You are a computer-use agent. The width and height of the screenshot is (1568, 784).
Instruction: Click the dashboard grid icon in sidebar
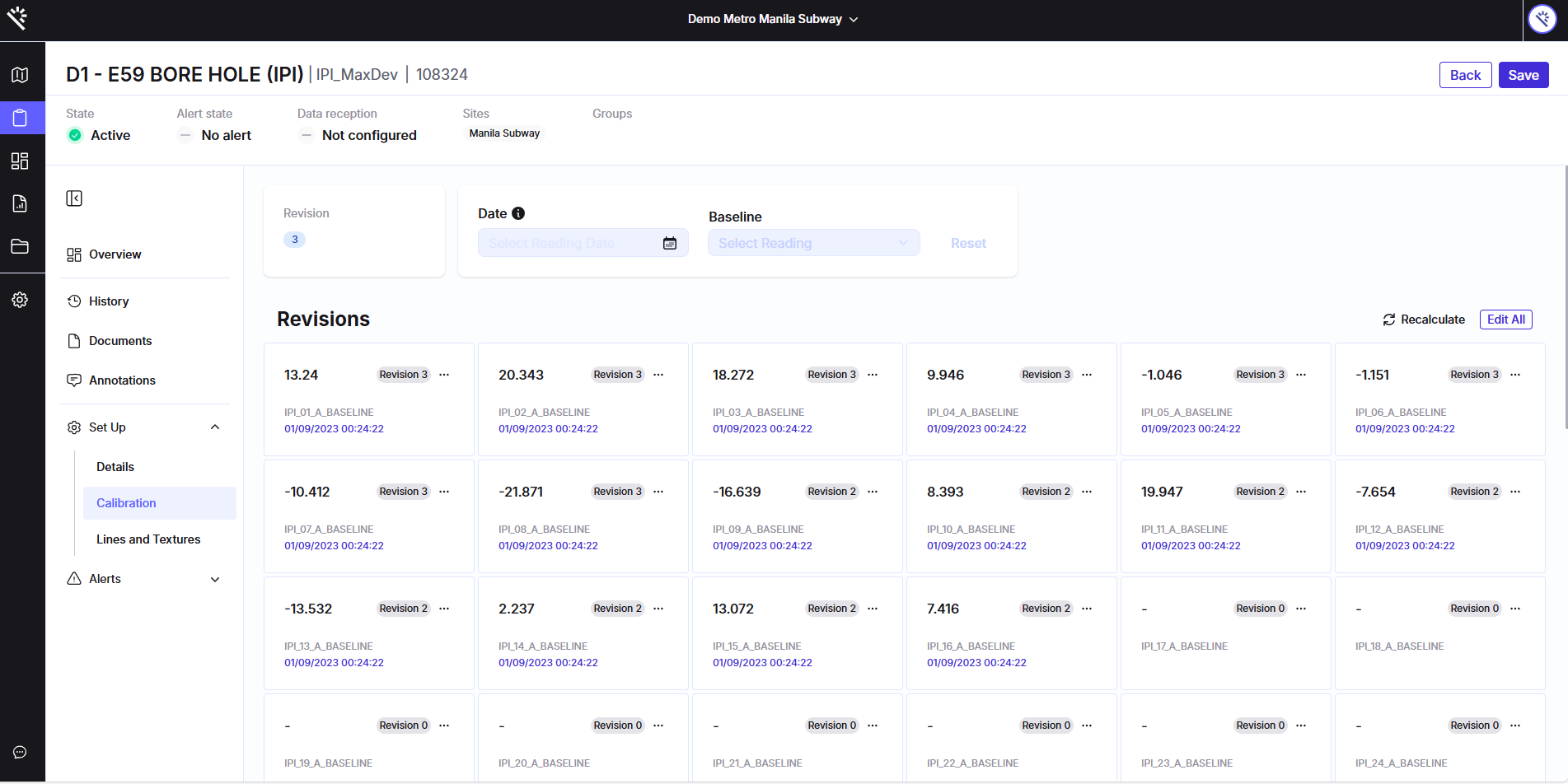point(20,161)
